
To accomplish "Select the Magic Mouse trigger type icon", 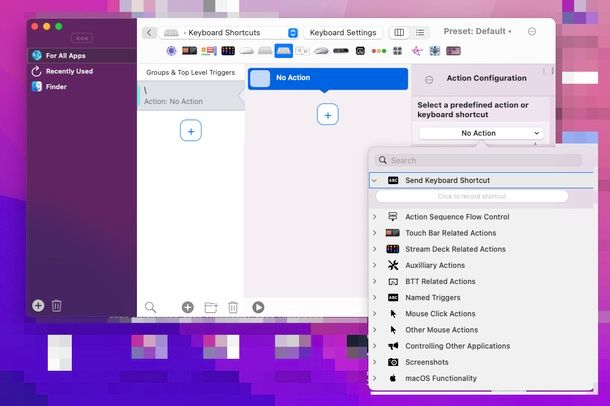I will 246,51.
